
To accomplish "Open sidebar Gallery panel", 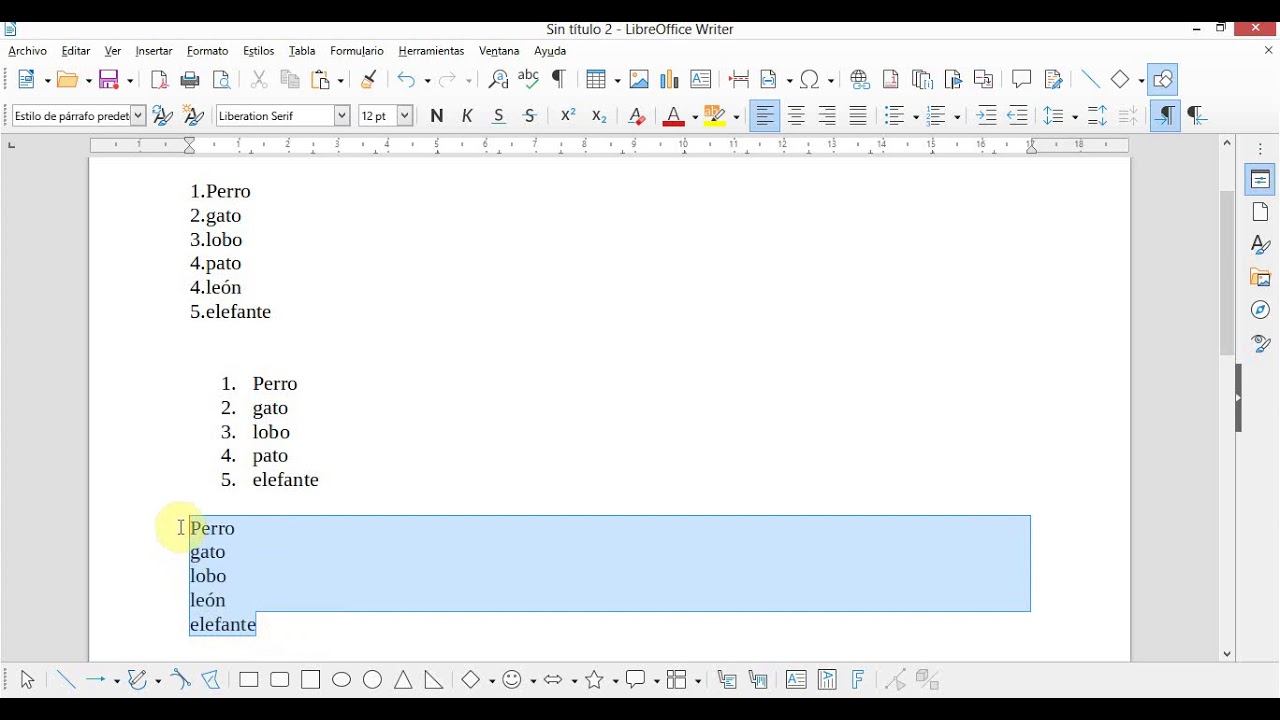I will [1260, 277].
